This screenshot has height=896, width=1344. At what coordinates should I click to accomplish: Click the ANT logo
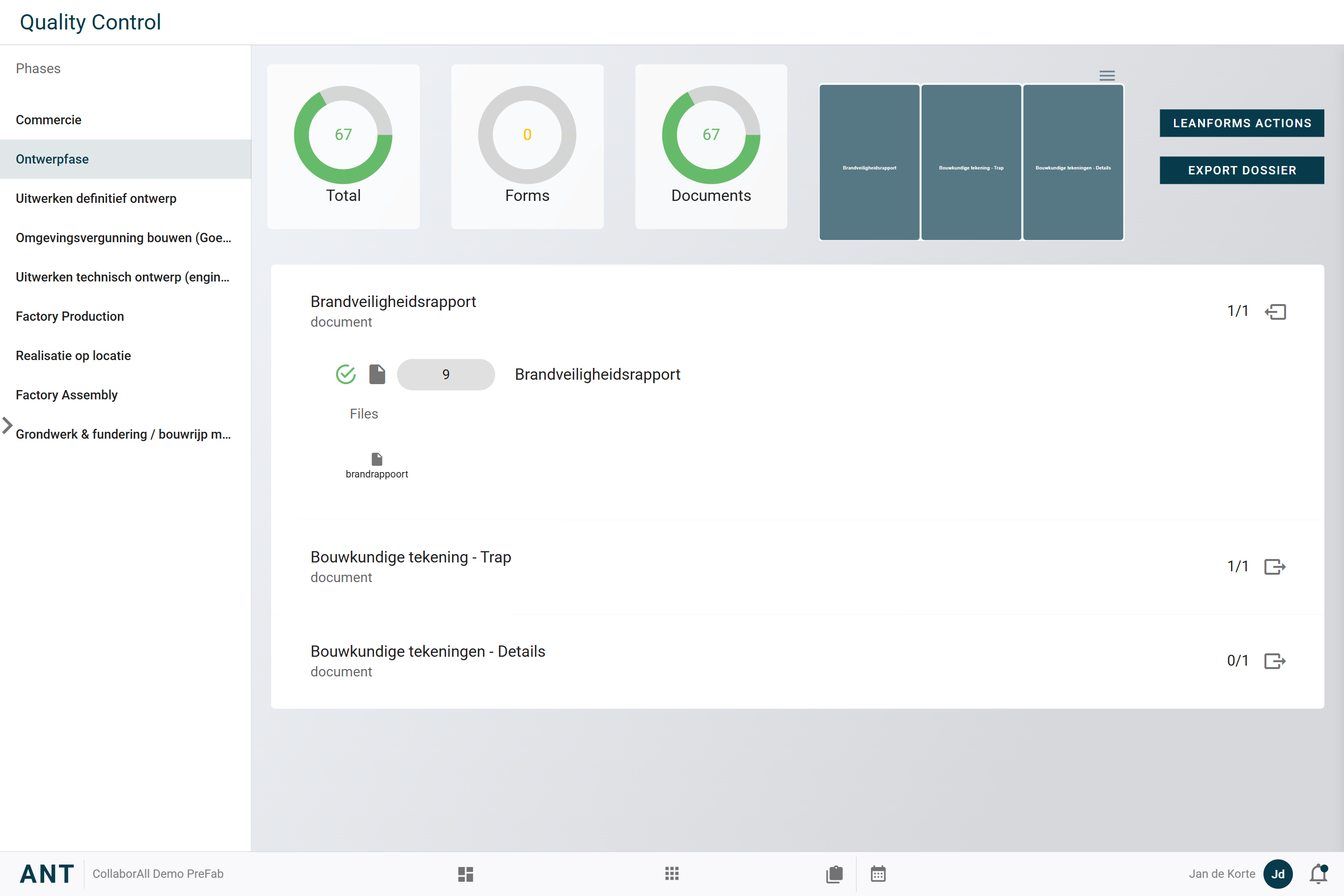pyautogui.click(x=47, y=874)
